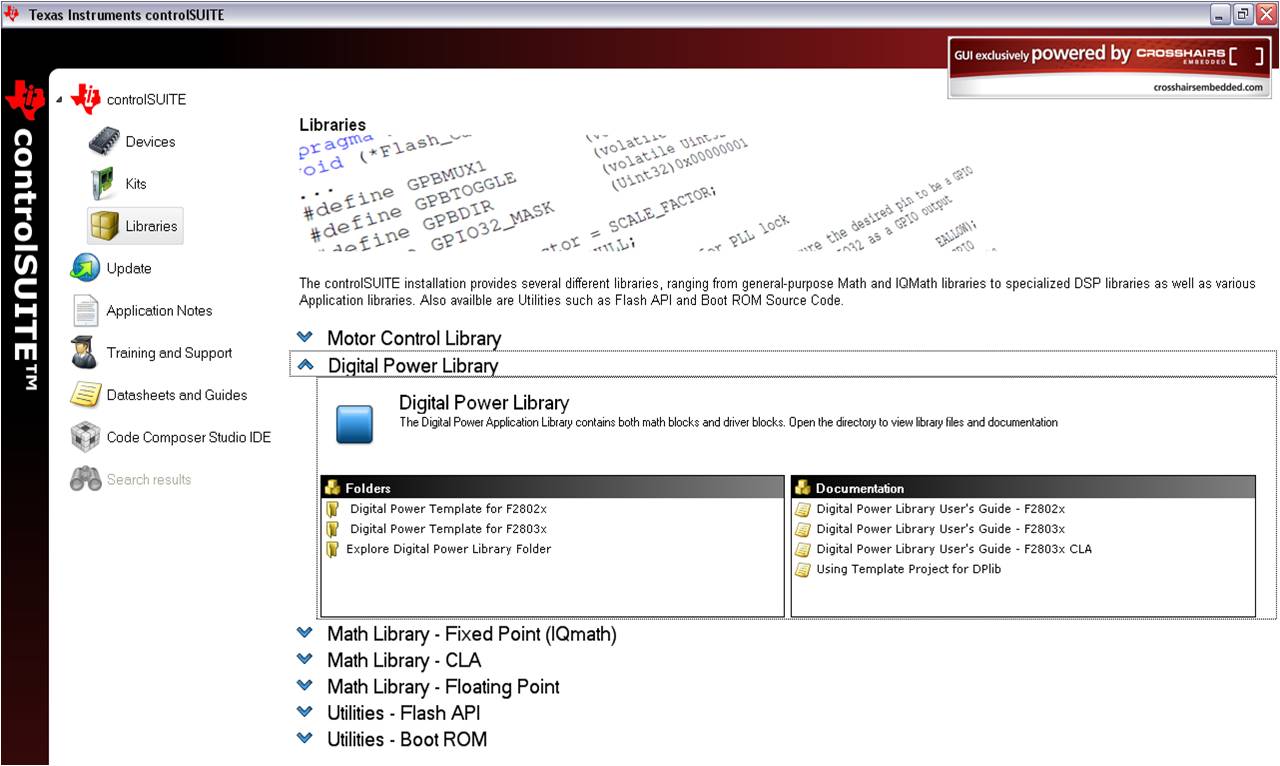Image resolution: width=1280 pixels, height=766 pixels.
Task: Click the blue Digital Power Library square icon
Action: pyautogui.click(x=355, y=424)
